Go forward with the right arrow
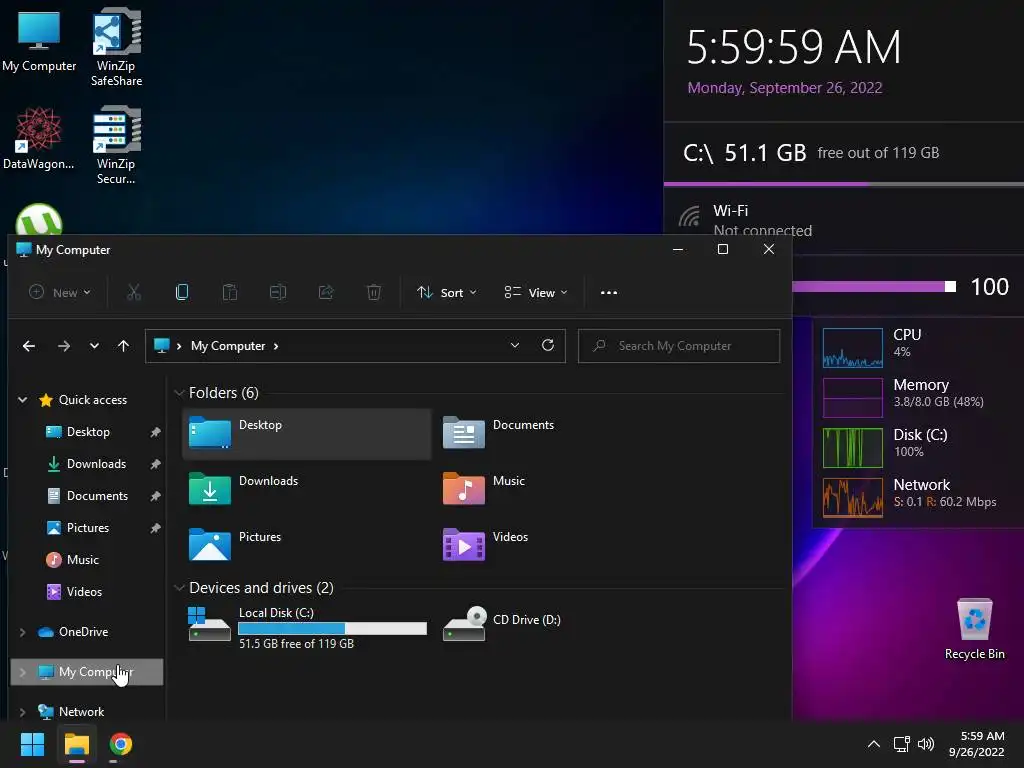This screenshot has width=1024, height=768. click(64, 346)
